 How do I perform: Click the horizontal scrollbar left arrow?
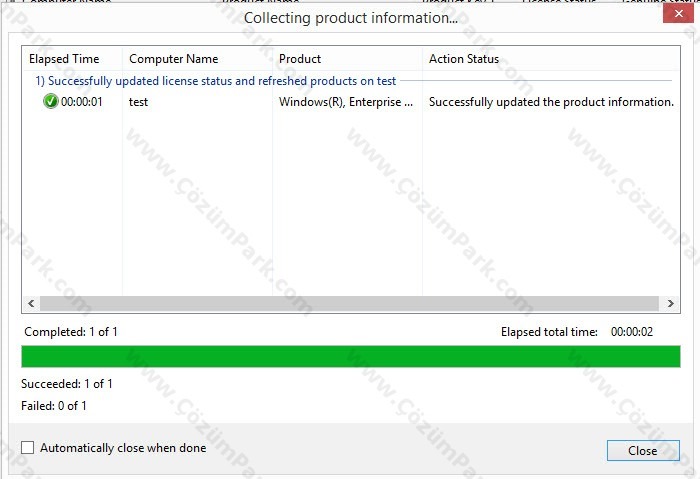31,304
